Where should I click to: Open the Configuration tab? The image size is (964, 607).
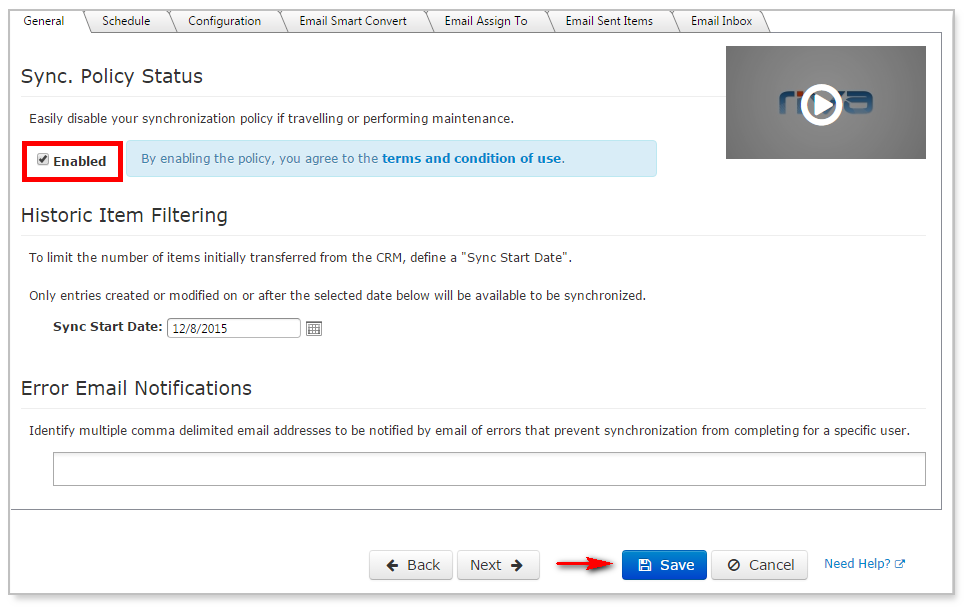point(224,21)
